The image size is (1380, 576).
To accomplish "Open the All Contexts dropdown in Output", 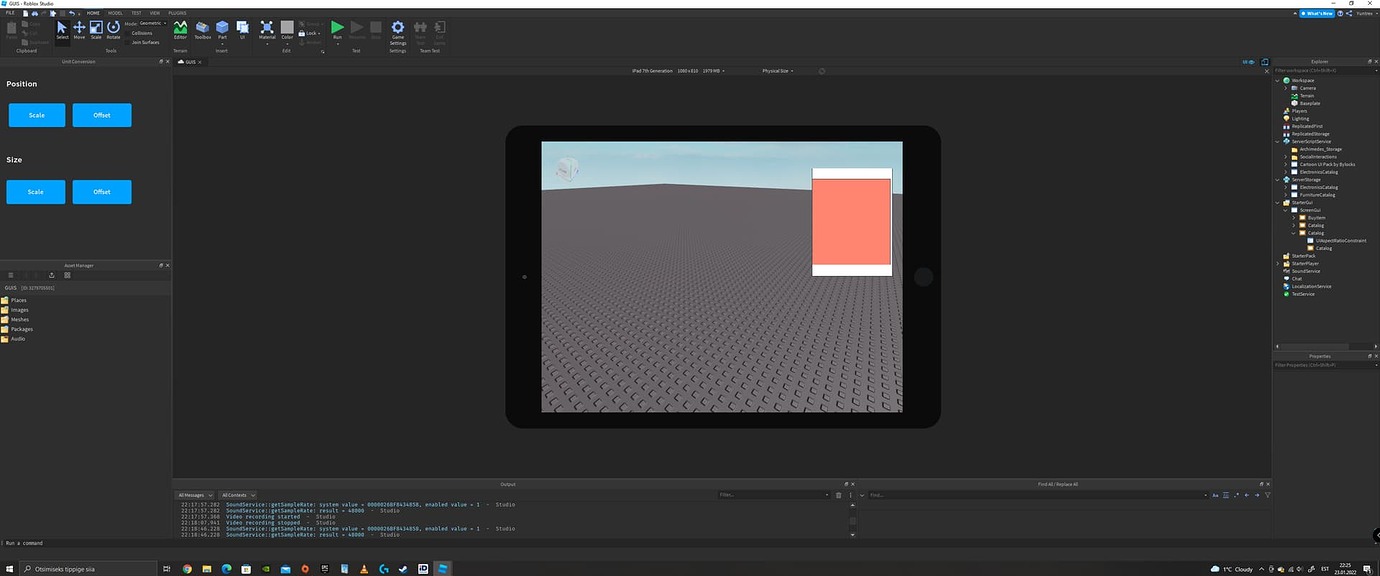I will (x=238, y=495).
